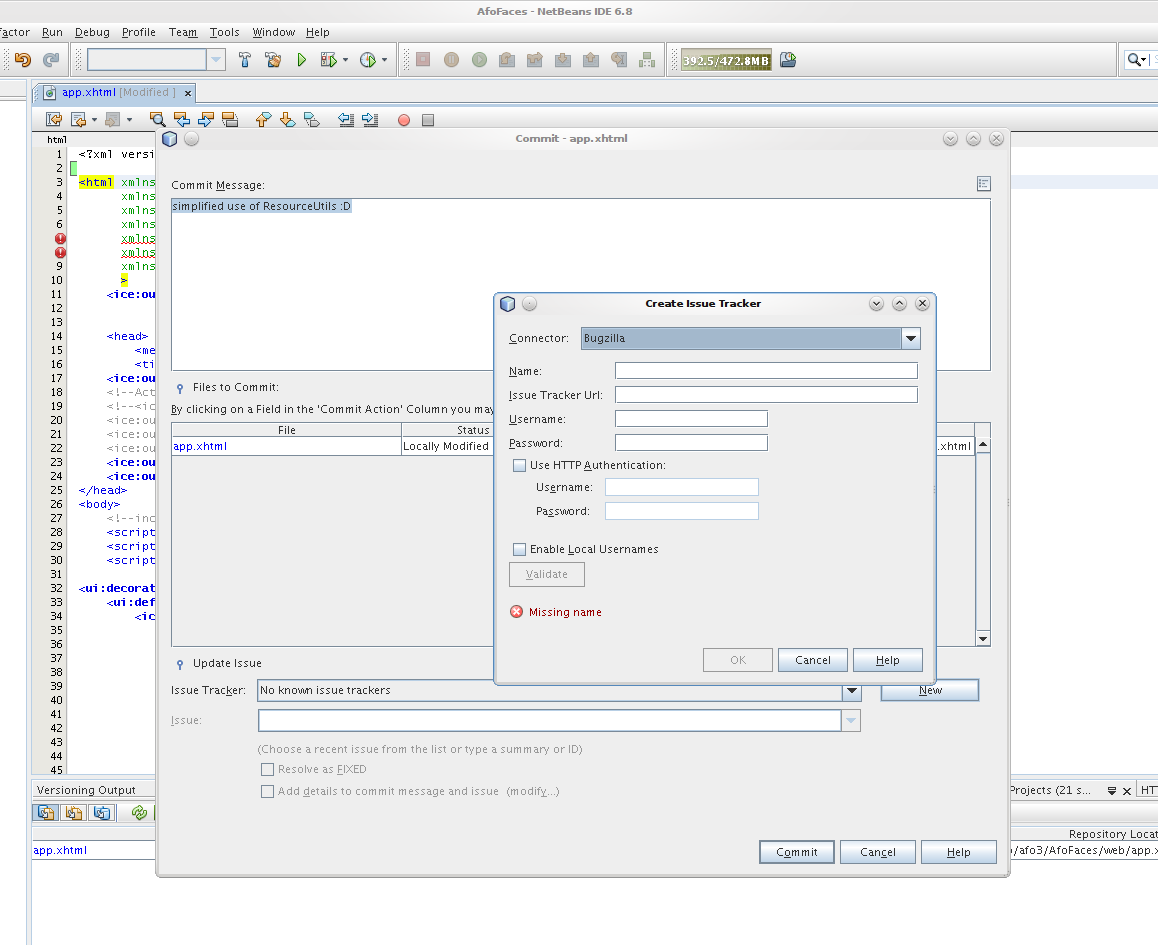Open recent commit messages icon in Commit dialog
Screen dimensions: 1158x945
[984, 184]
